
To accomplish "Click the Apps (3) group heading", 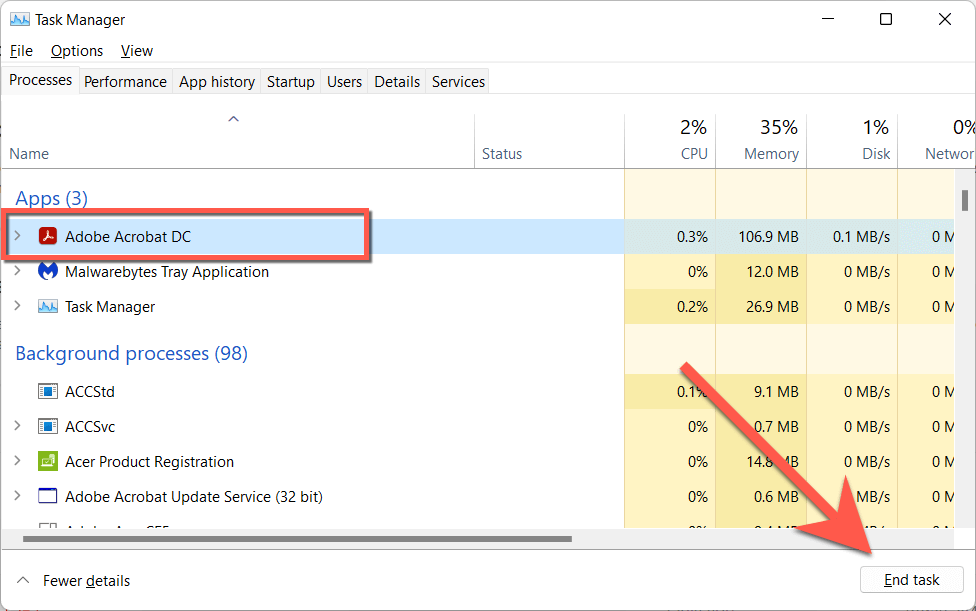I will coord(51,198).
